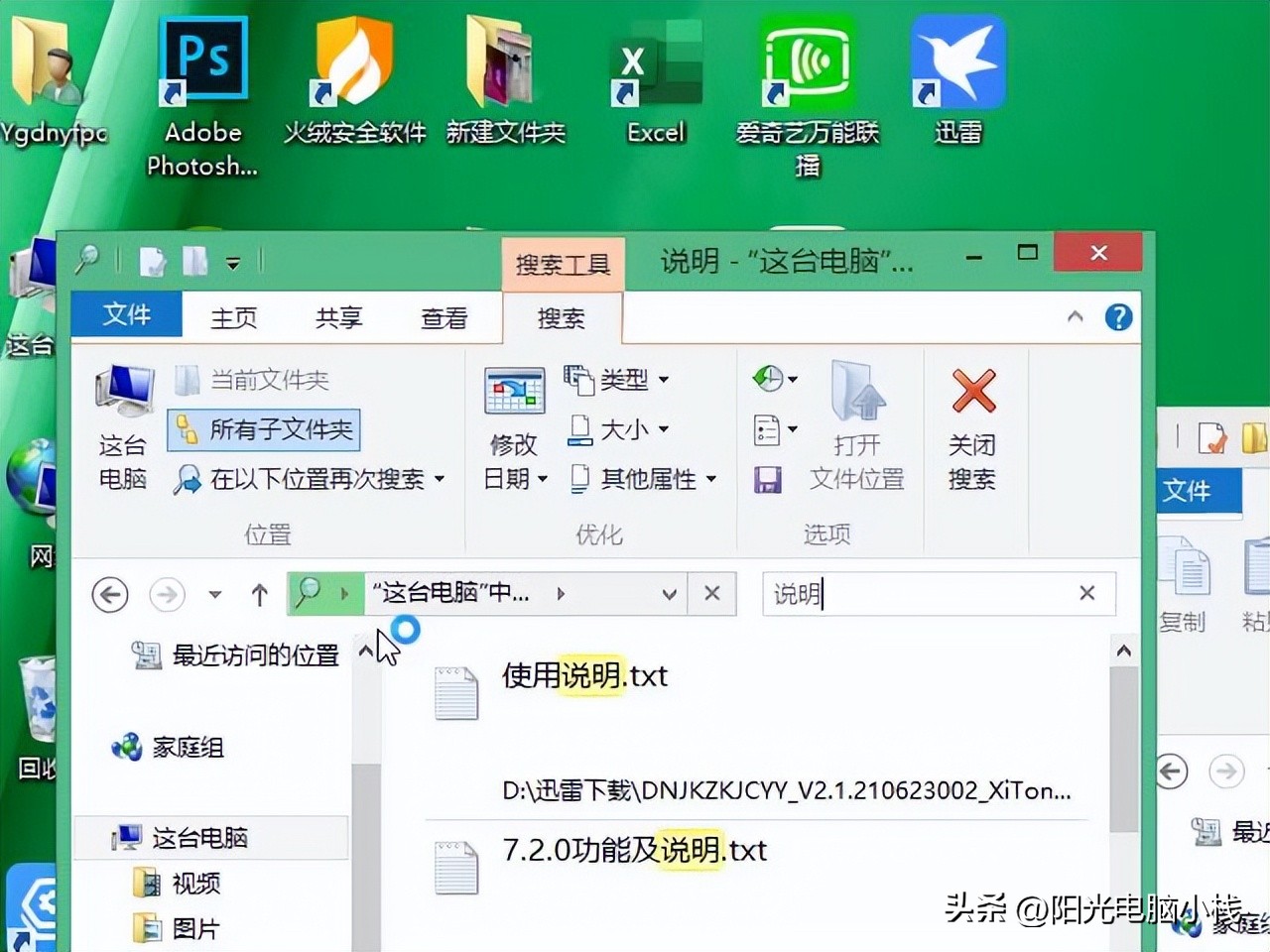Switch to the 共享 ribbon tab
This screenshot has width=1270, height=952.
(339, 317)
